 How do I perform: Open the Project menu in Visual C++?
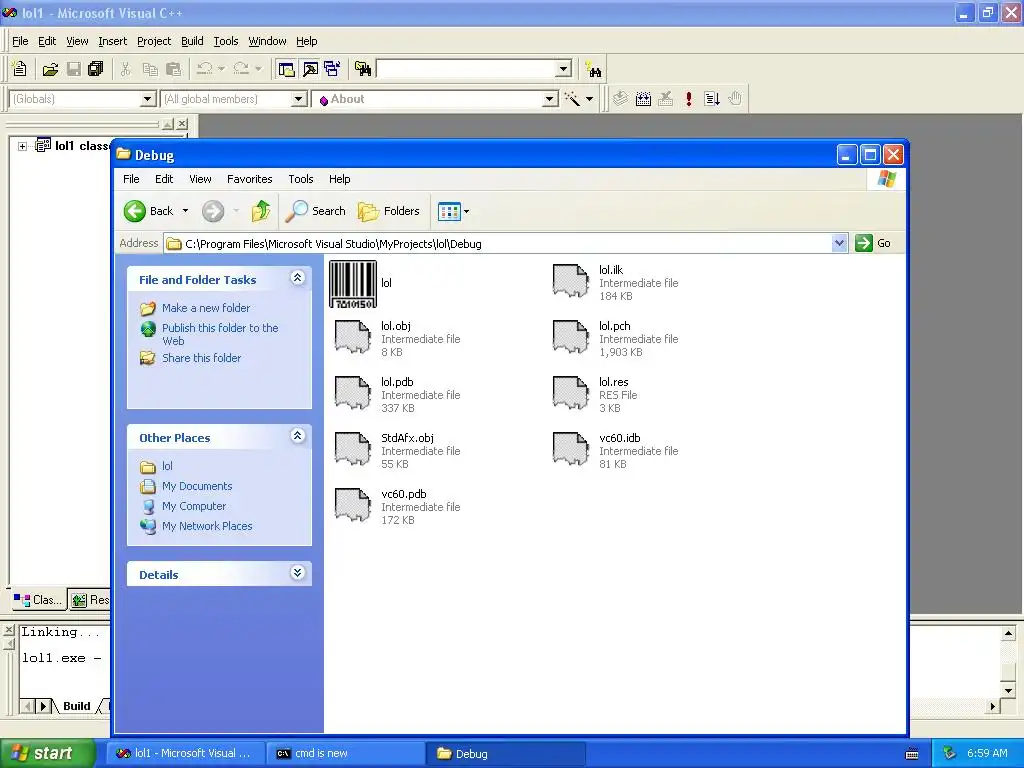pos(154,41)
